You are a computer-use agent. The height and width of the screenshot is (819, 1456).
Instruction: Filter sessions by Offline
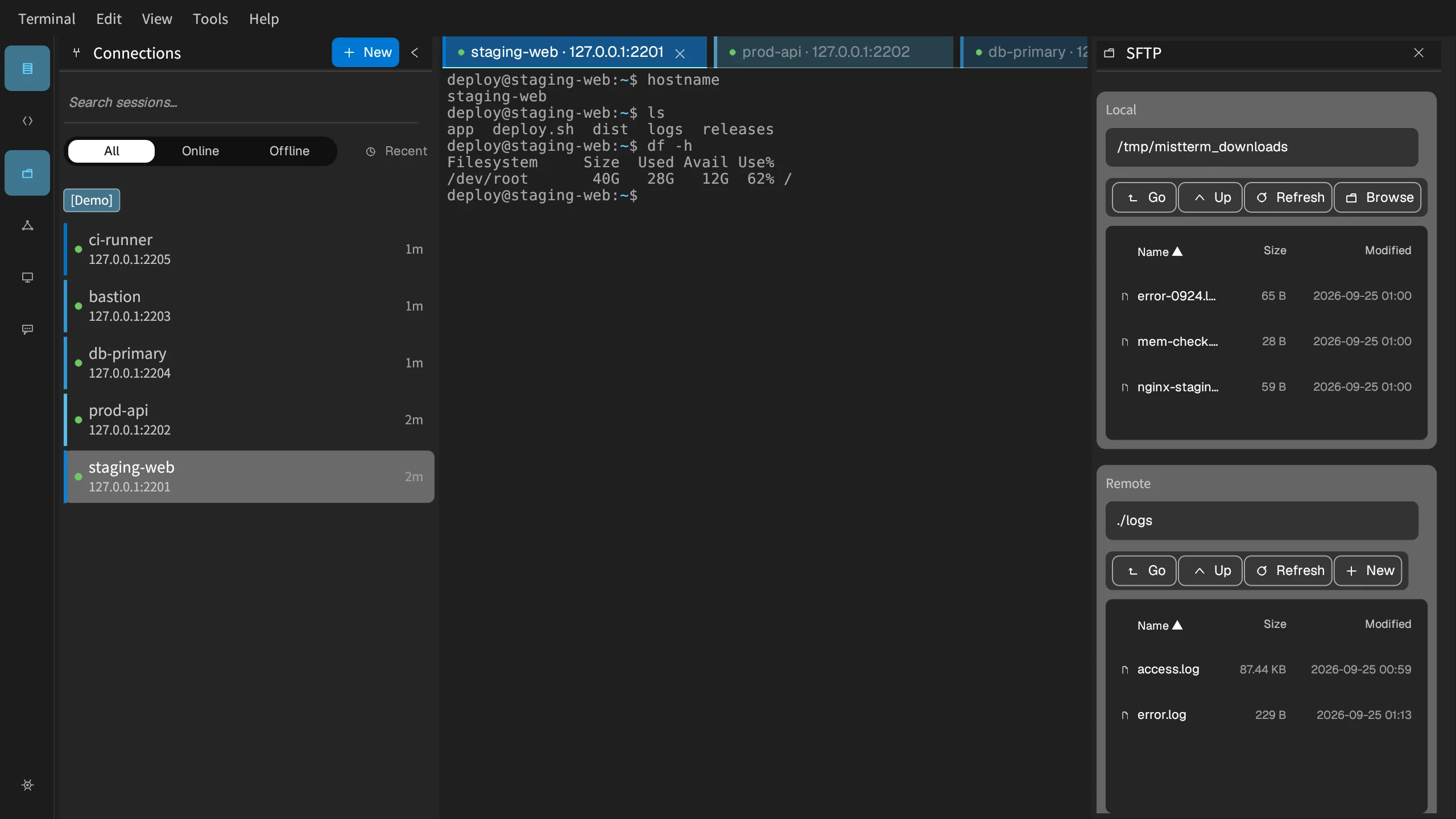tap(289, 151)
